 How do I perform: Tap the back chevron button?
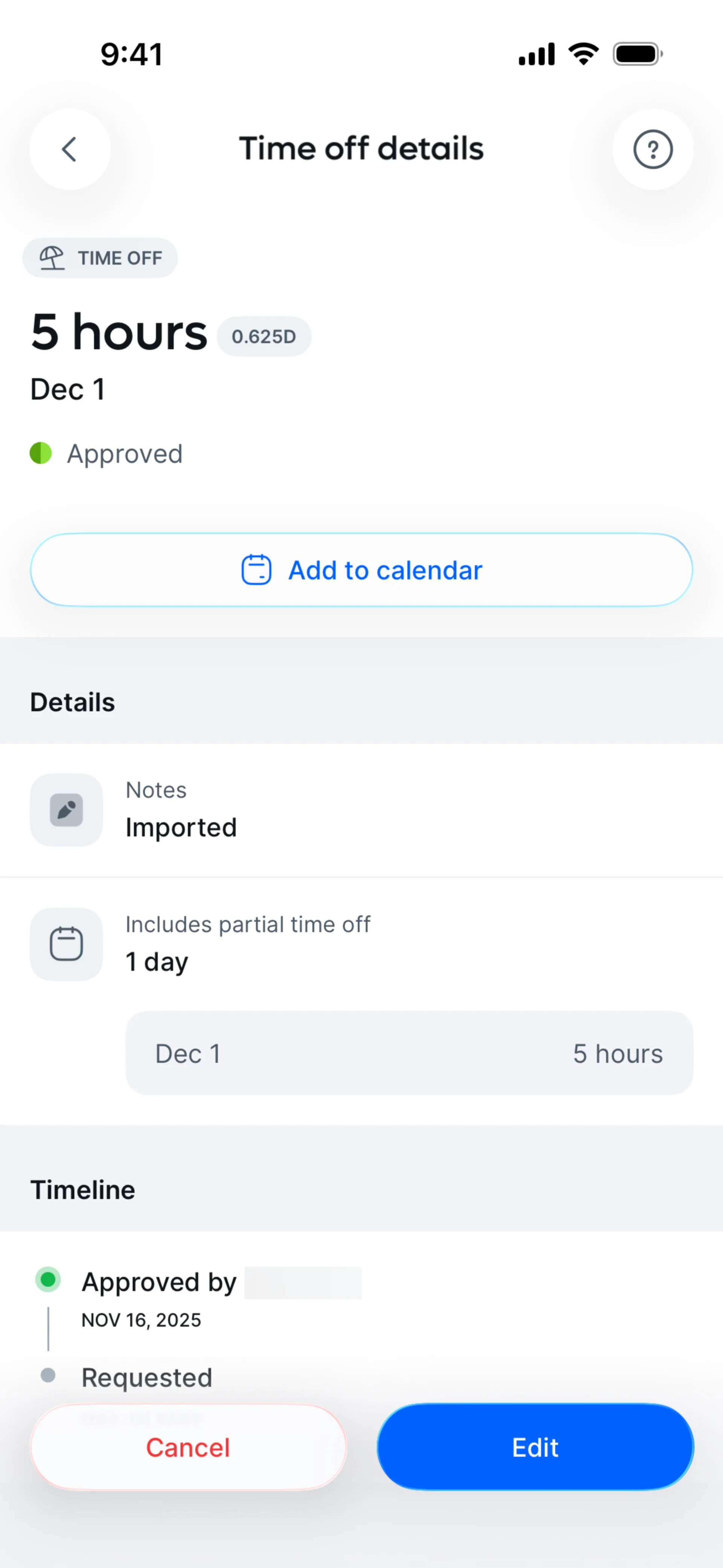pos(70,149)
